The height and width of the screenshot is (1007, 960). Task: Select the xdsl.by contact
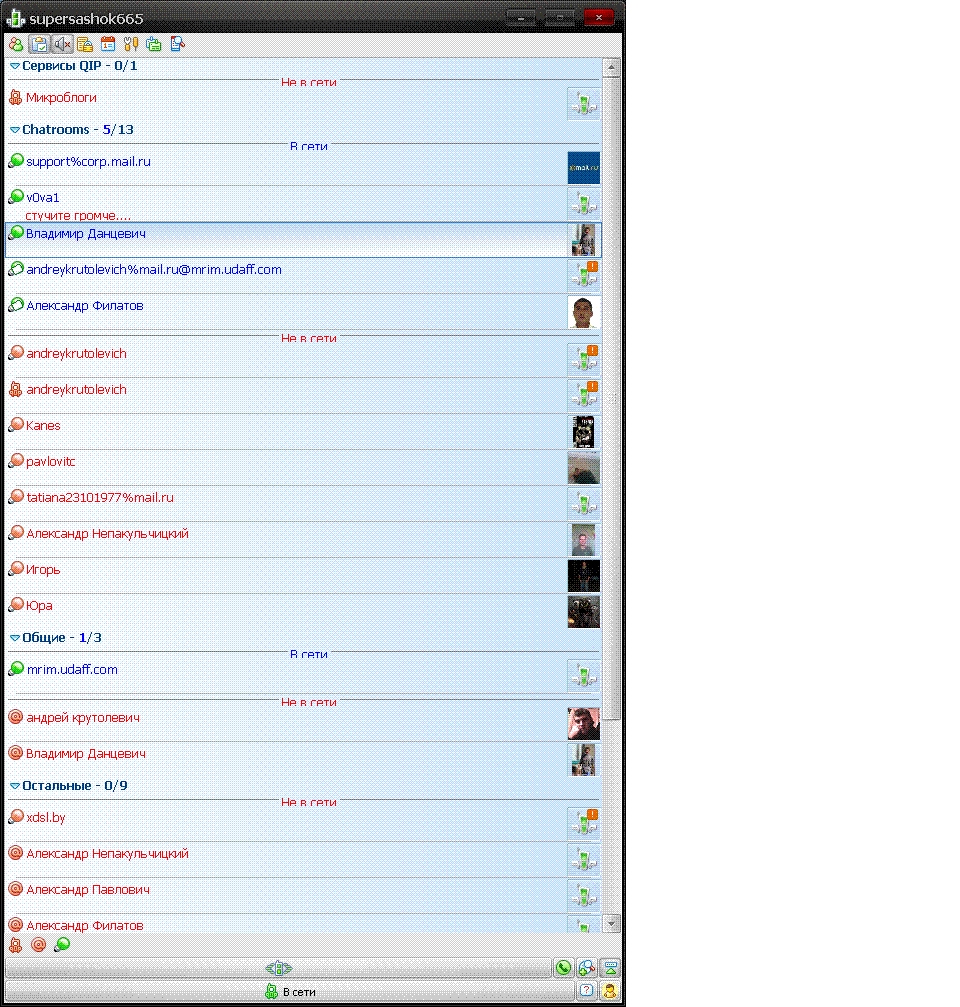(303, 823)
